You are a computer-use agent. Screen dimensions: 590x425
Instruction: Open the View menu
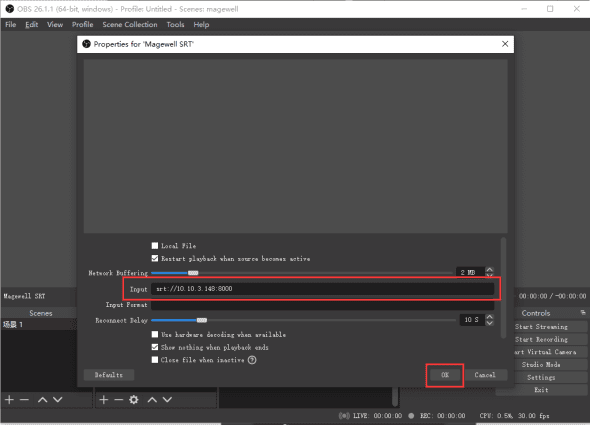coord(55,24)
